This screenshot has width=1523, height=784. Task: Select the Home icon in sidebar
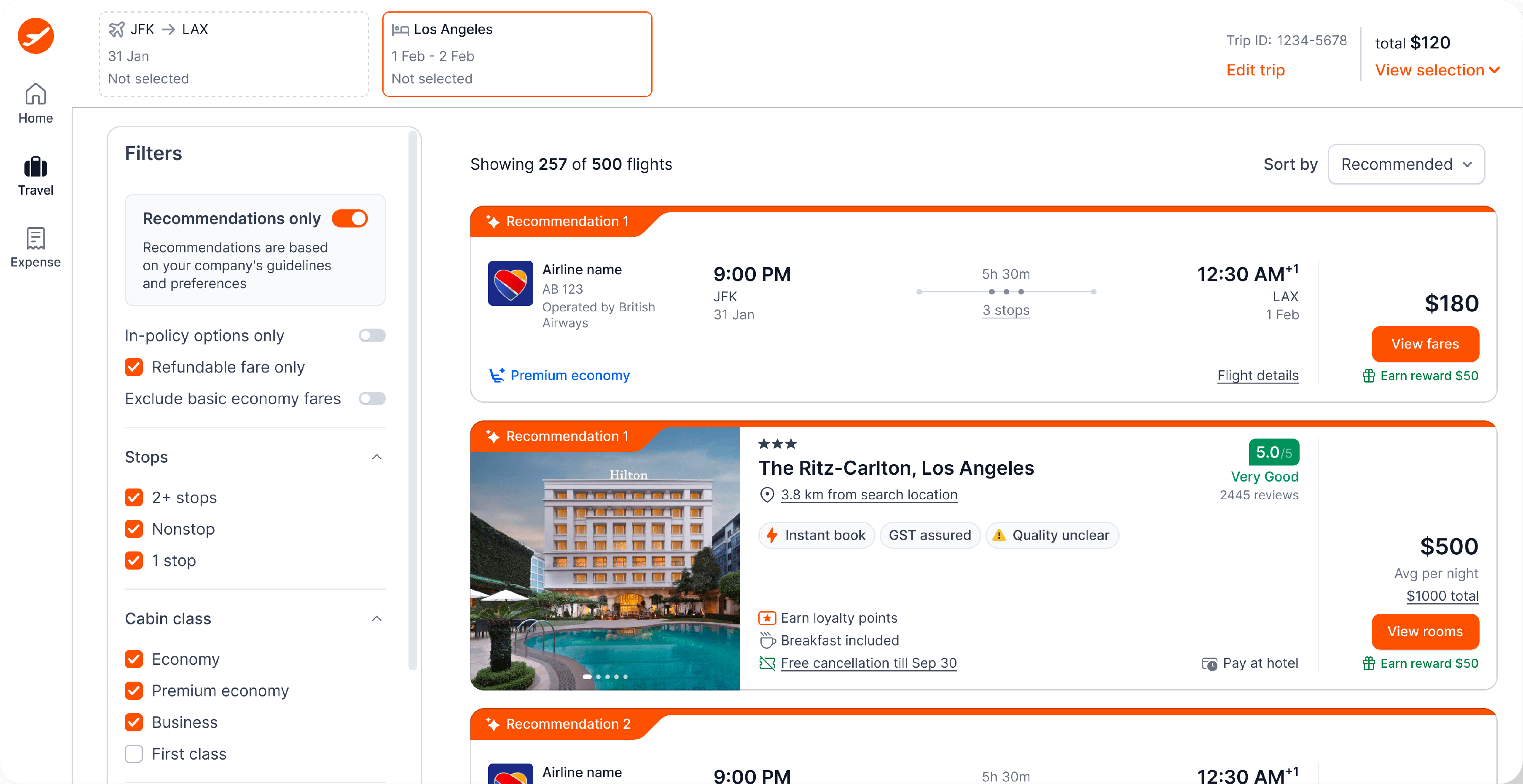tap(35, 94)
